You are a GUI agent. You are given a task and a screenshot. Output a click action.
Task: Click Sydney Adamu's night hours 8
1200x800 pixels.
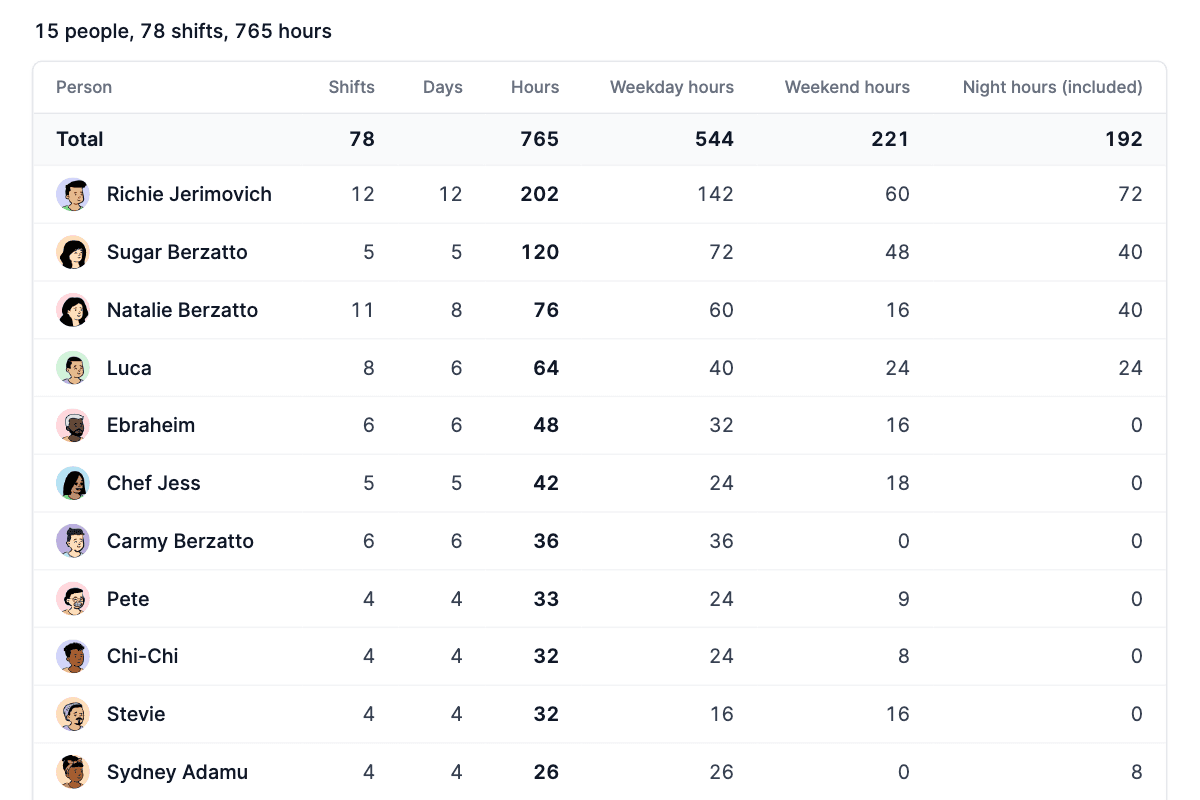[1136, 772]
